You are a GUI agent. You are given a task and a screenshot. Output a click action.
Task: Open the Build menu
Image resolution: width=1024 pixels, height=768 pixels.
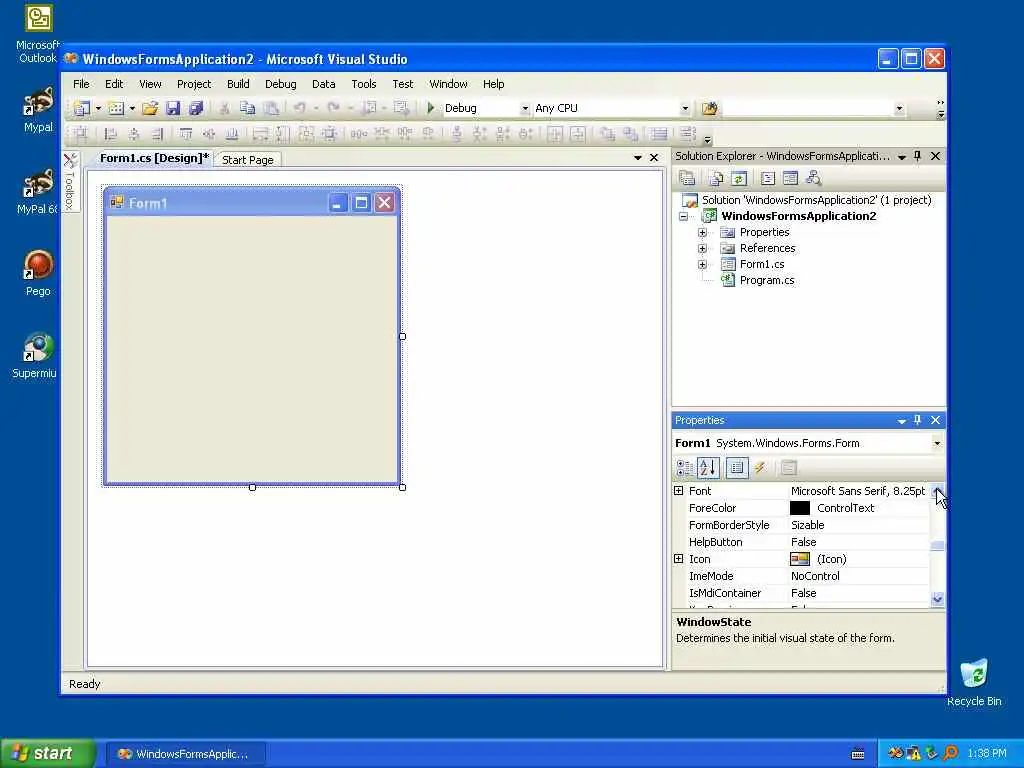238,84
